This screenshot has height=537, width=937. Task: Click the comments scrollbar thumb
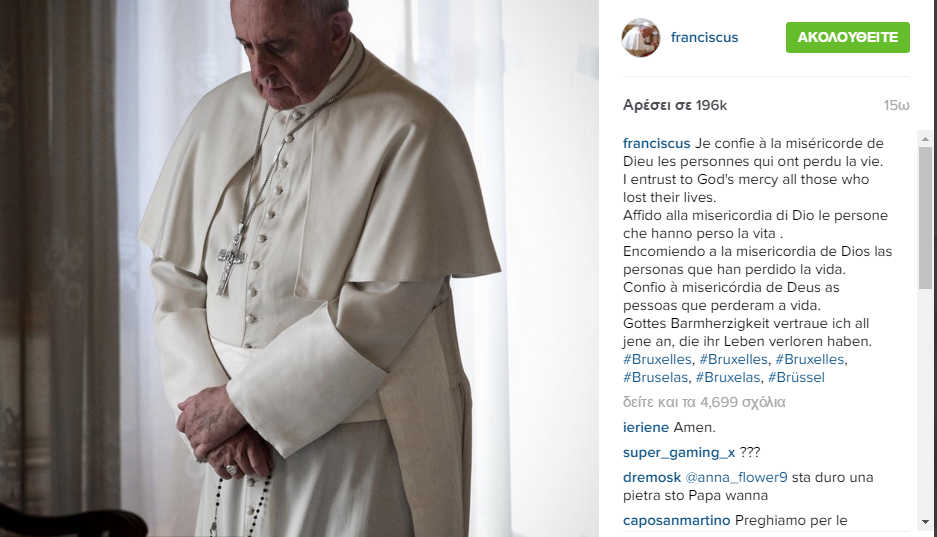[926, 218]
